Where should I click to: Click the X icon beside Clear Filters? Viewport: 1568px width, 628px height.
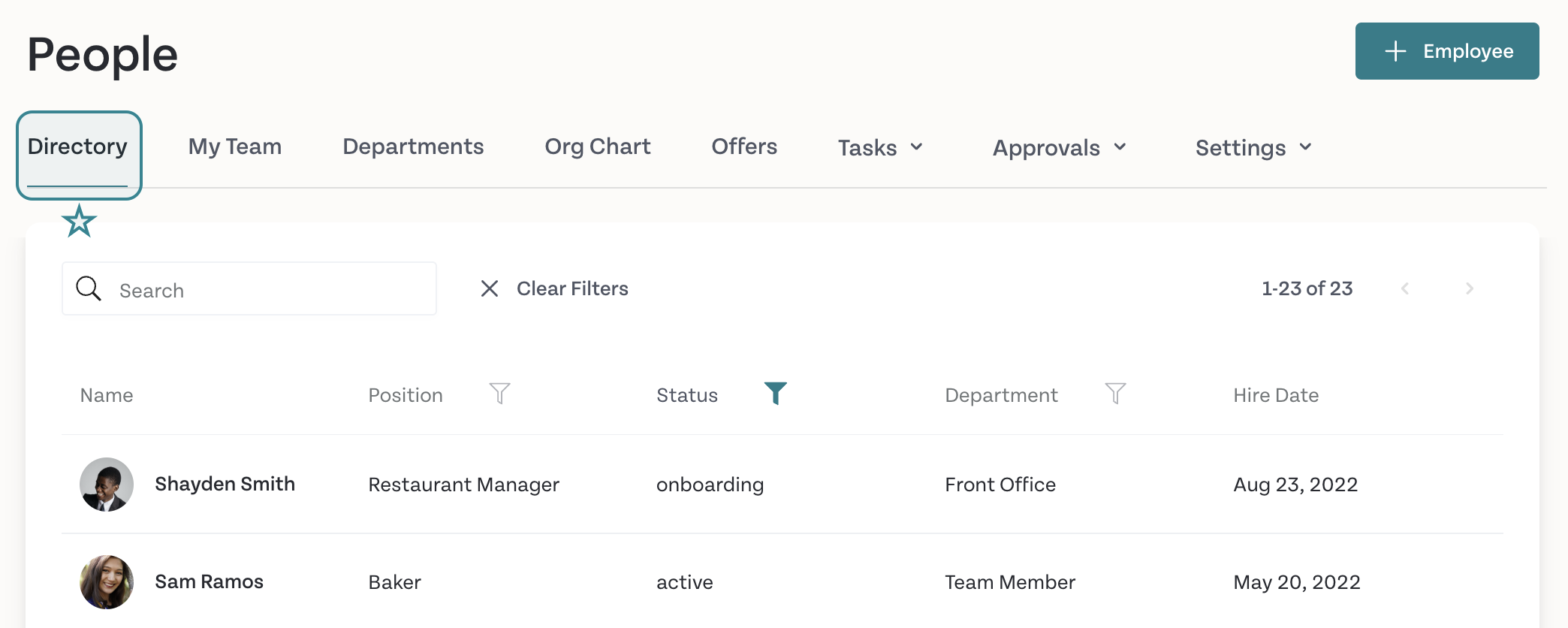490,288
